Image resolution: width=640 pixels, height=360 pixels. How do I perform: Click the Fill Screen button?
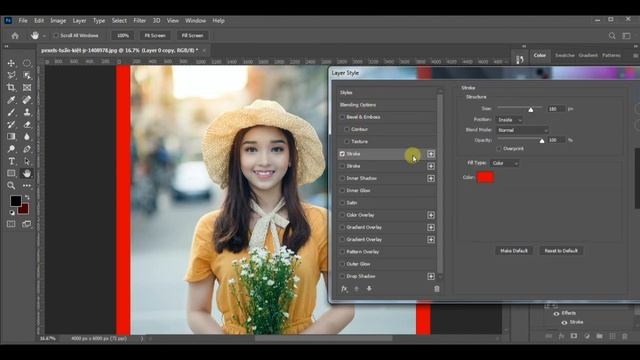[192, 36]
